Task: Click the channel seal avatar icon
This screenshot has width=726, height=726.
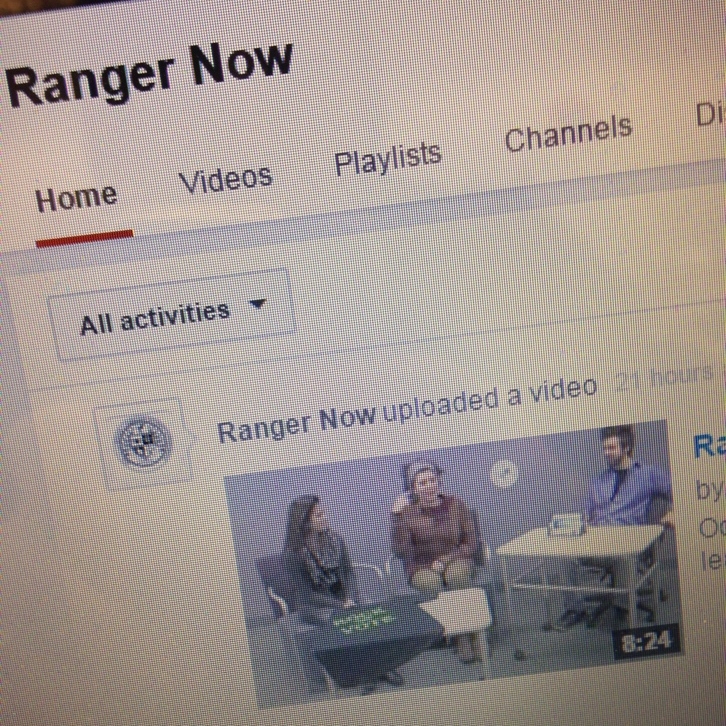Action: (x=143, y=442)
